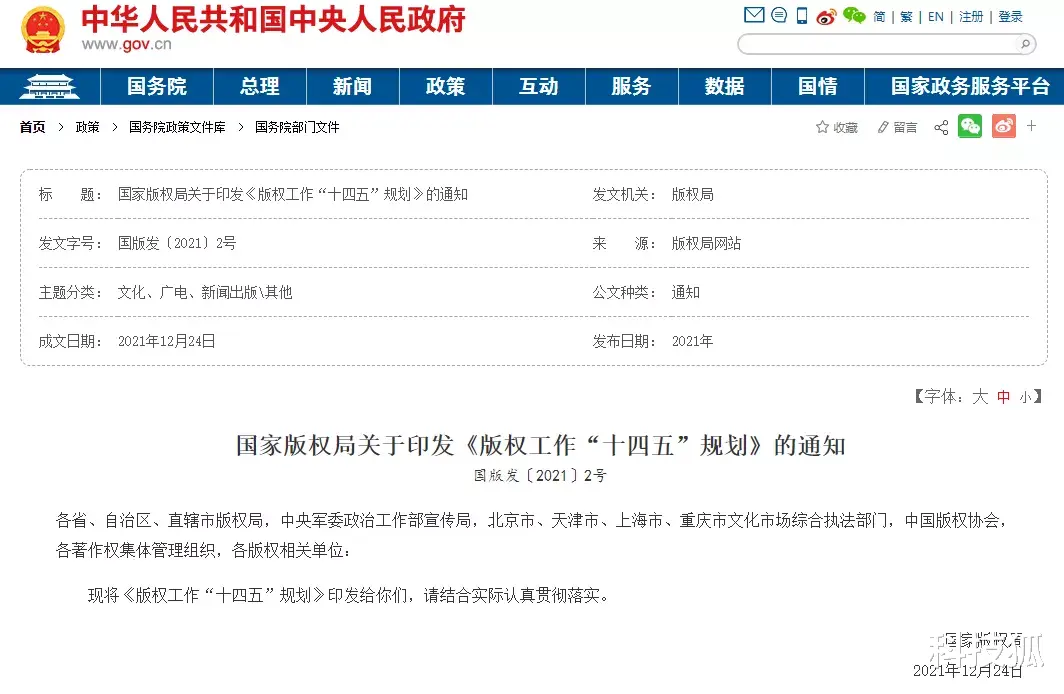The width and height of the screenshot is (1064, 694).
Task: Open the 数据 section tab
Action: click(x=725, y=87)
